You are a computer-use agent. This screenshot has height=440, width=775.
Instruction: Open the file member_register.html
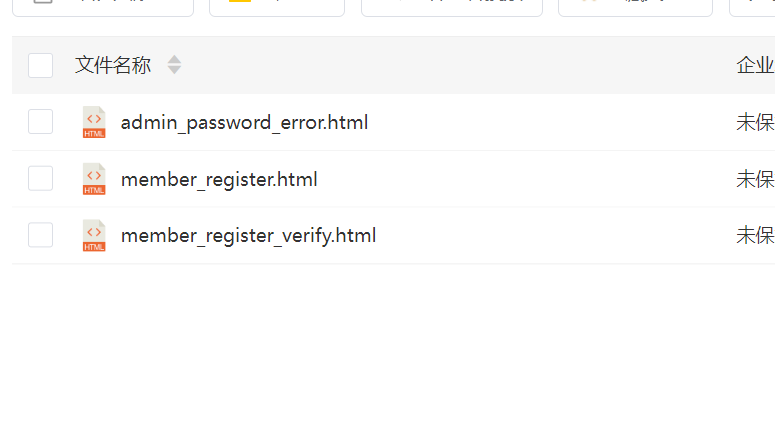click(219, 179)
